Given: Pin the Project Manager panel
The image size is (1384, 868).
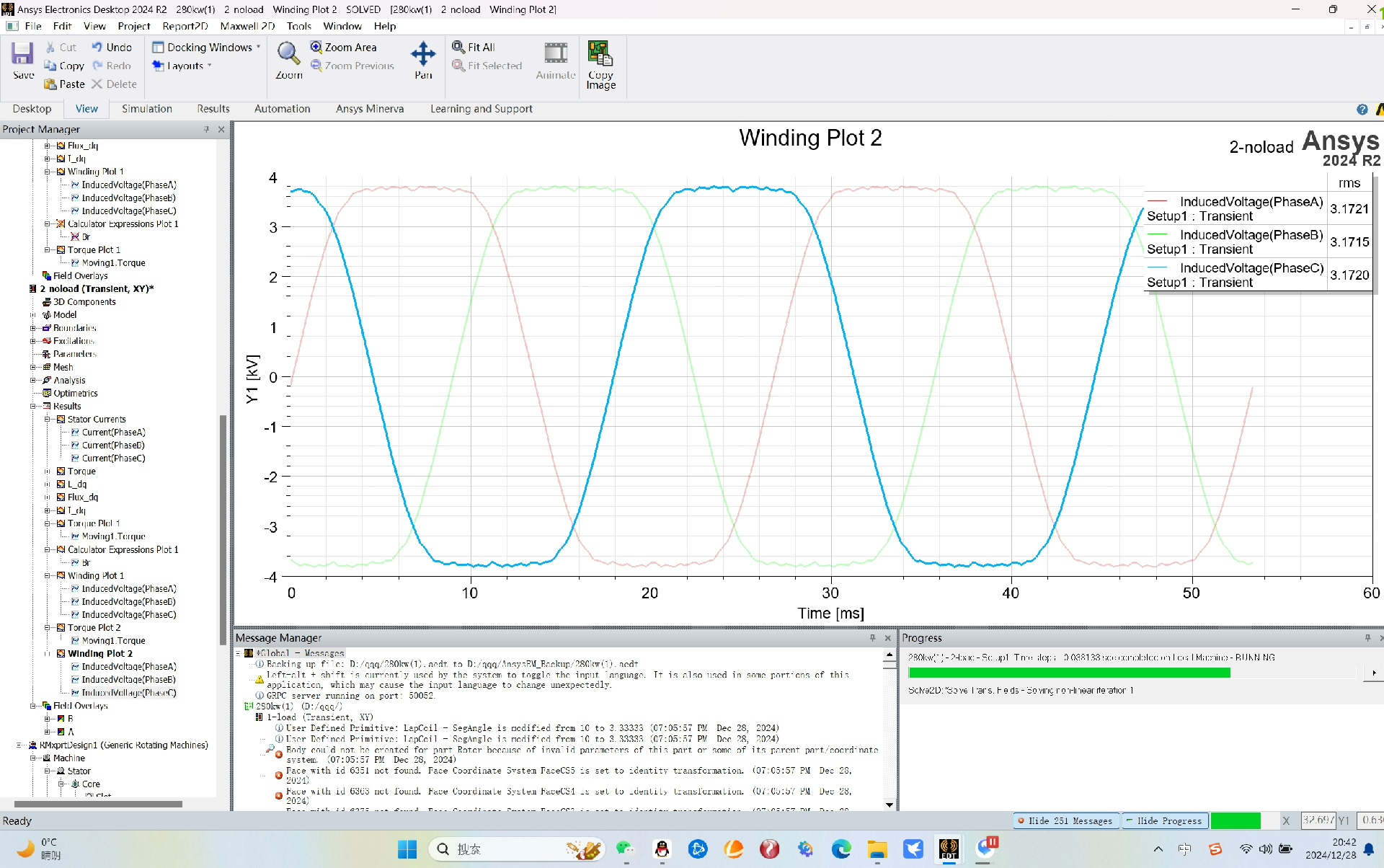Looking at the screenshot, I should pyautogui.click(x=207, y=130).
